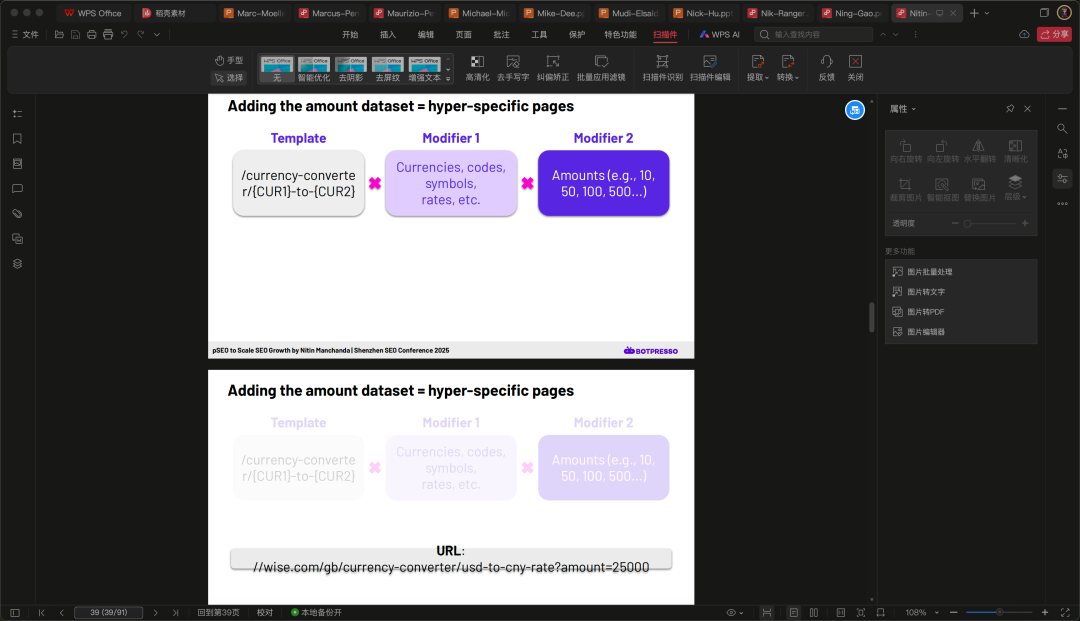Open the 保护 ribbon tab
1080x621 pixels.
[577, 34]
